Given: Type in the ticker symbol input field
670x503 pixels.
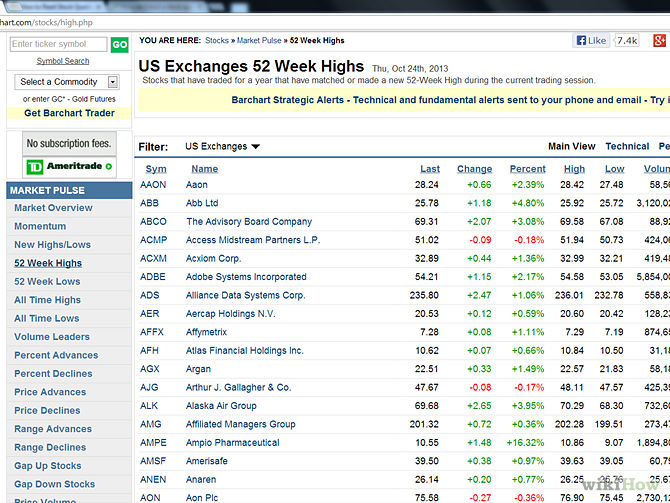Looking at the screenshot, I should 58,45.
